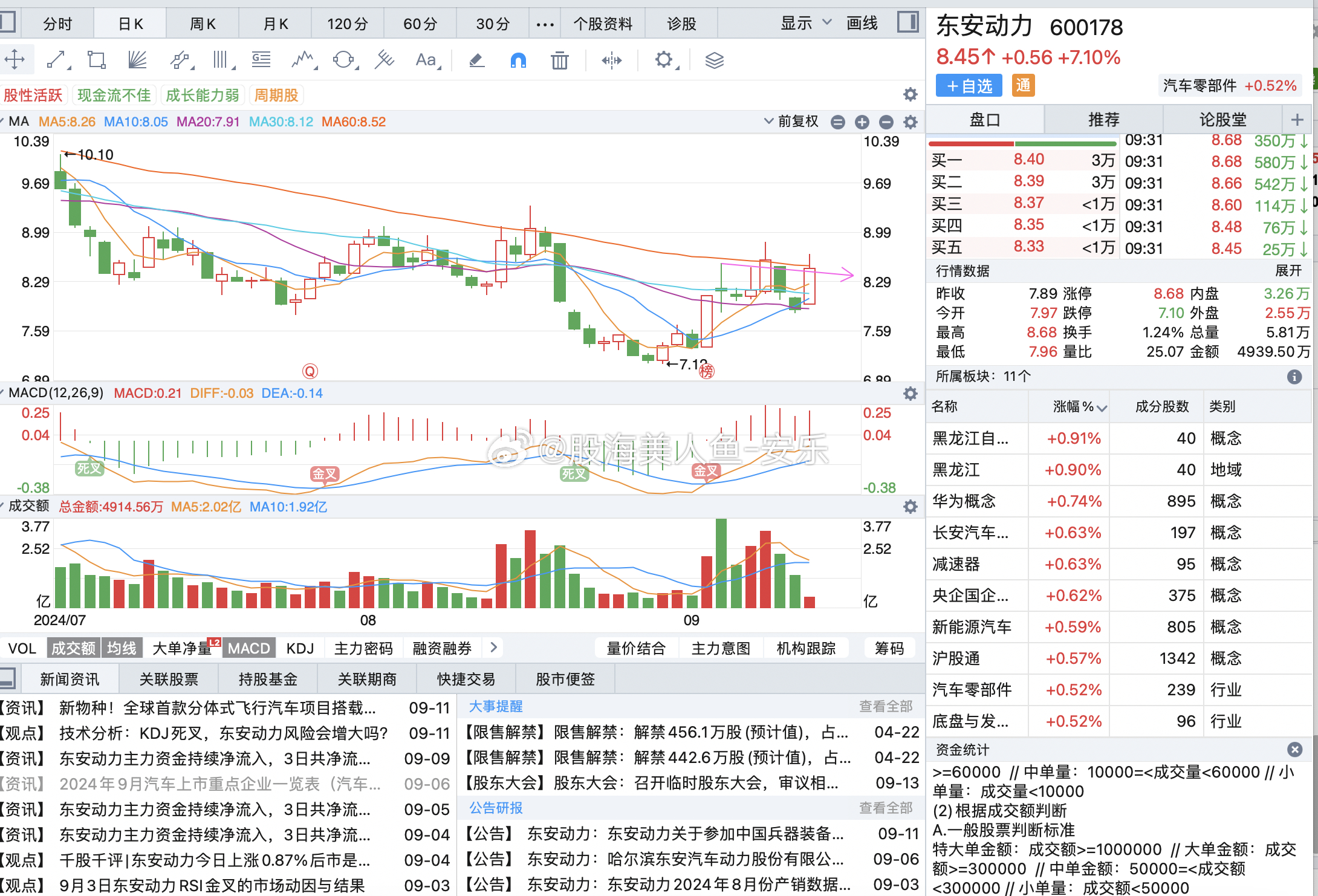Expand 行情数据 with 展开
The width and height of the screenshot is (1318, 896).
coord(1288,270)
